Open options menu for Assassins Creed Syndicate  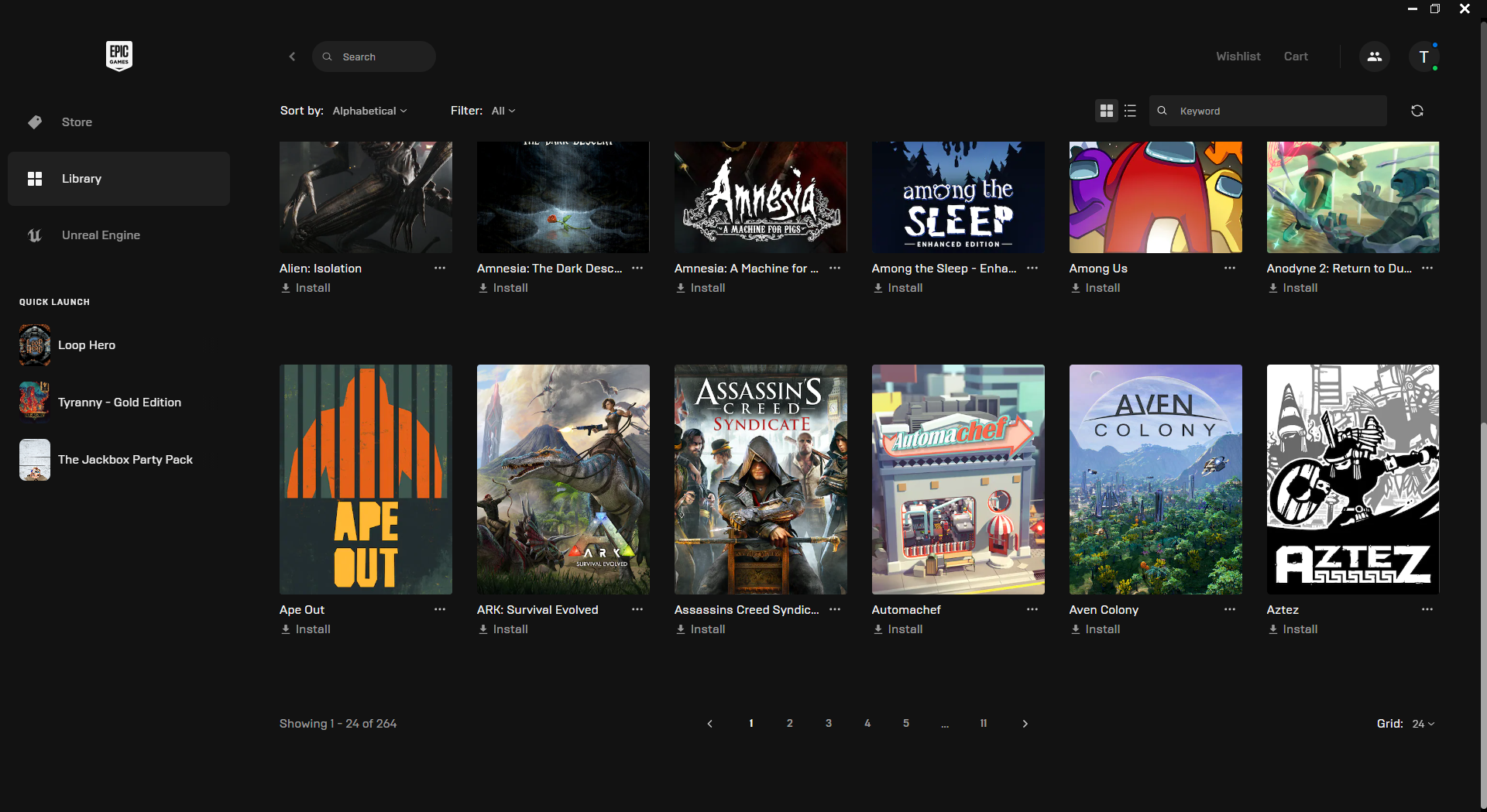click(x=835, y=609)
